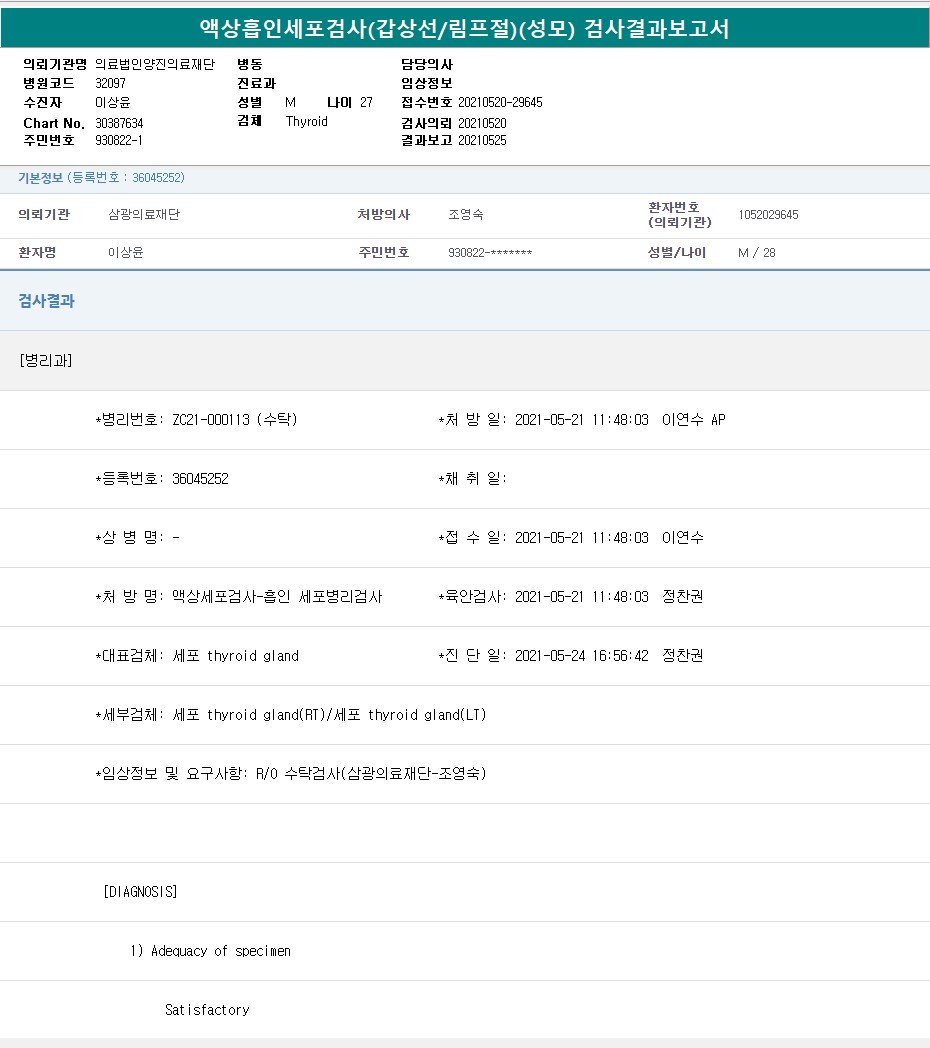This screenshot has height=1048, width=930.
Task: Select the 성별/나이 value M / 28
Action: pyautogui.click(x=756, y=253)
